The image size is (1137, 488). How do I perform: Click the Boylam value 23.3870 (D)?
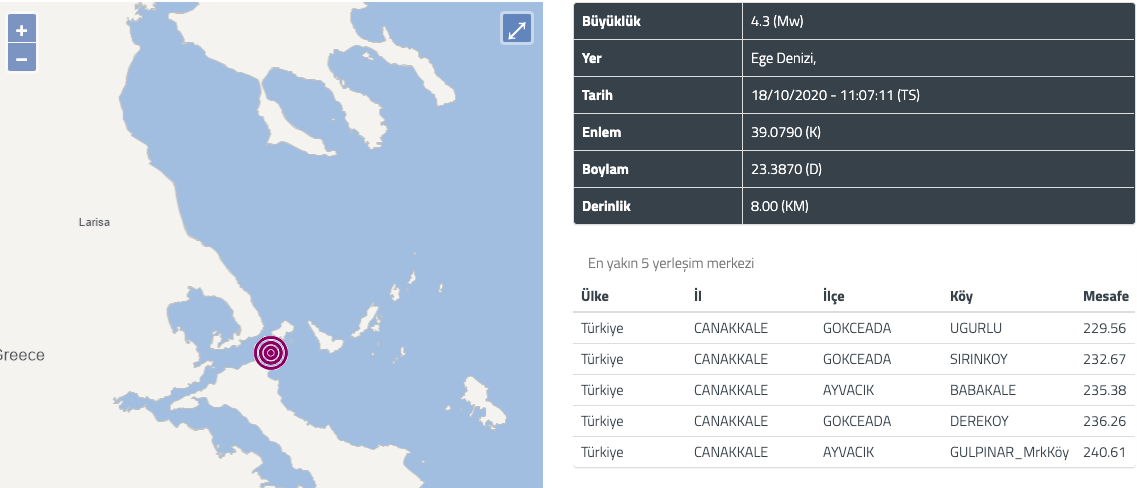786,170
